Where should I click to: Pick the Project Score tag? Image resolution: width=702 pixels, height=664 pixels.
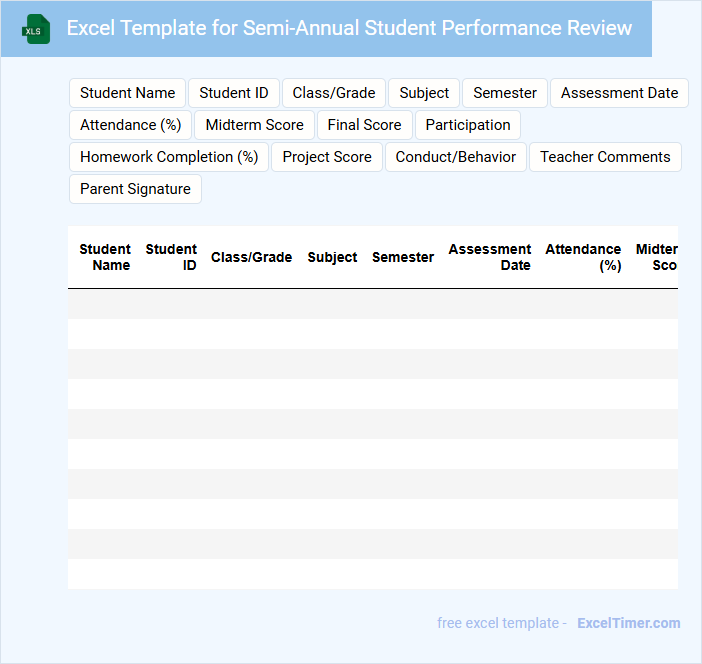(x=327, y=157)
